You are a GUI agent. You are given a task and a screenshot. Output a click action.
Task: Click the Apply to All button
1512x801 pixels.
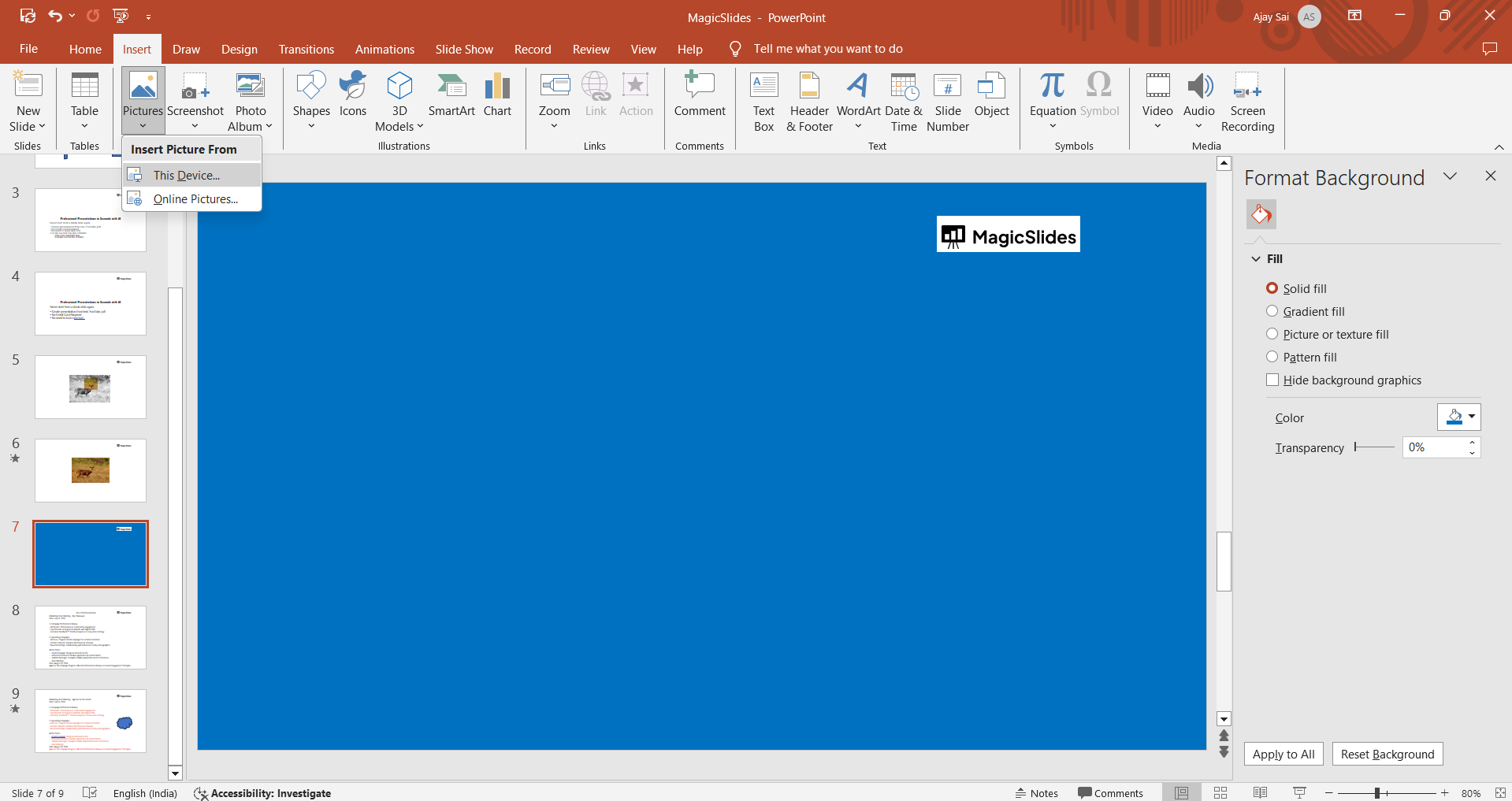coord(1283,754)
